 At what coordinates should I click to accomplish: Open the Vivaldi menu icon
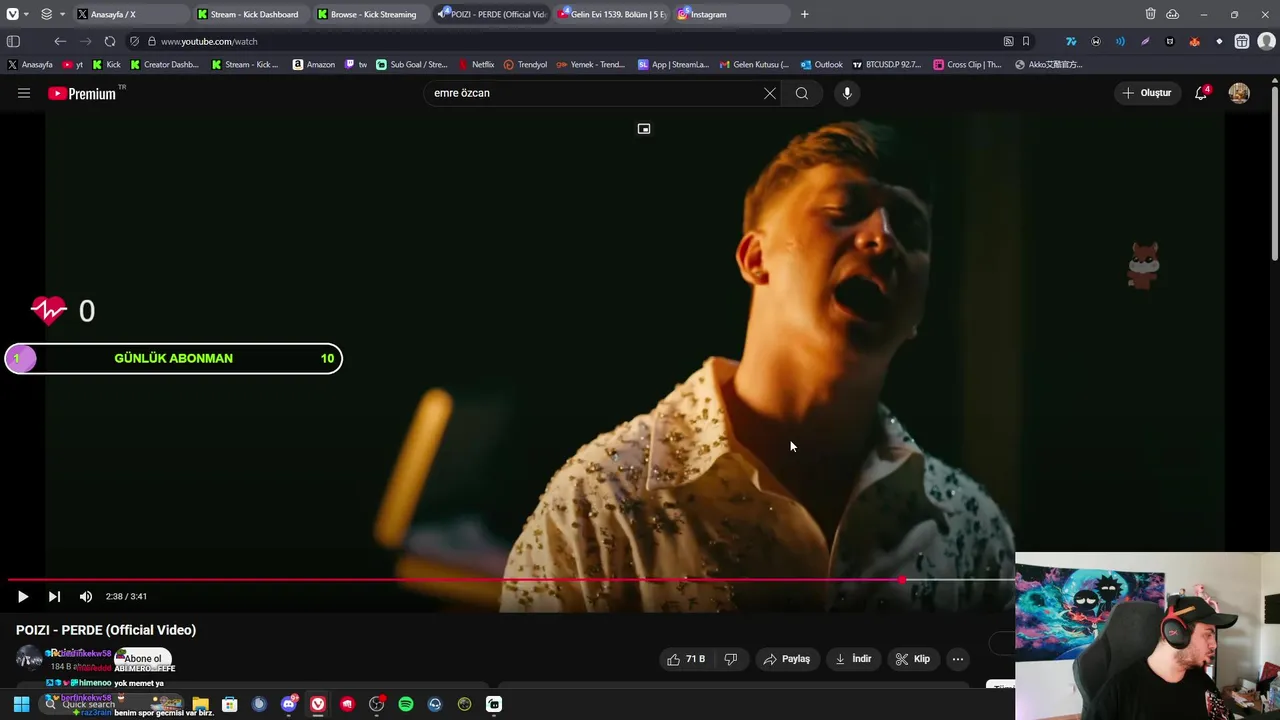tap(12, 14)
